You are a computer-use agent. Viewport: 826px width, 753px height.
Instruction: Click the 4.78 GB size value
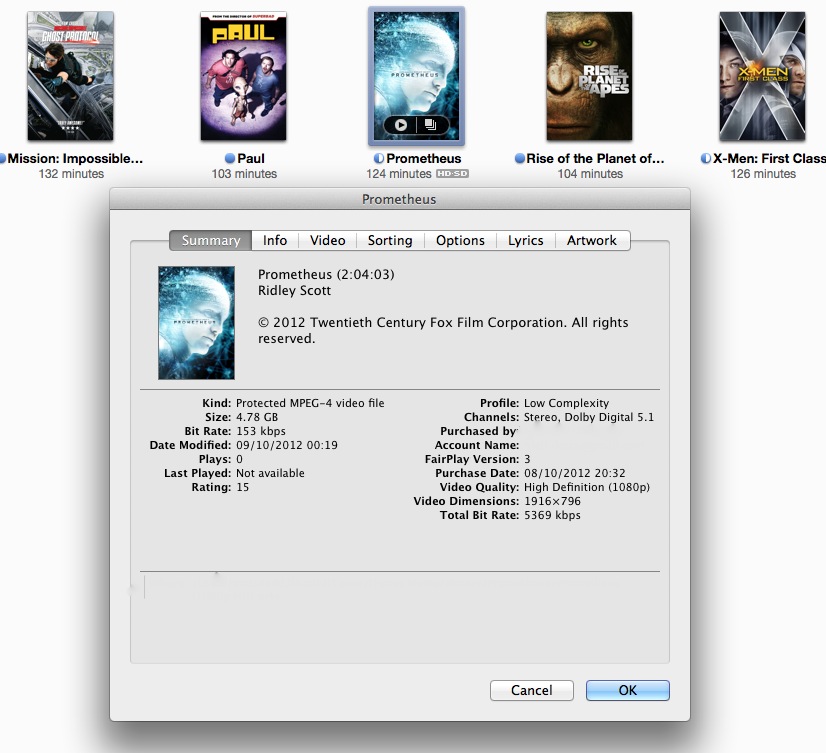257,417
